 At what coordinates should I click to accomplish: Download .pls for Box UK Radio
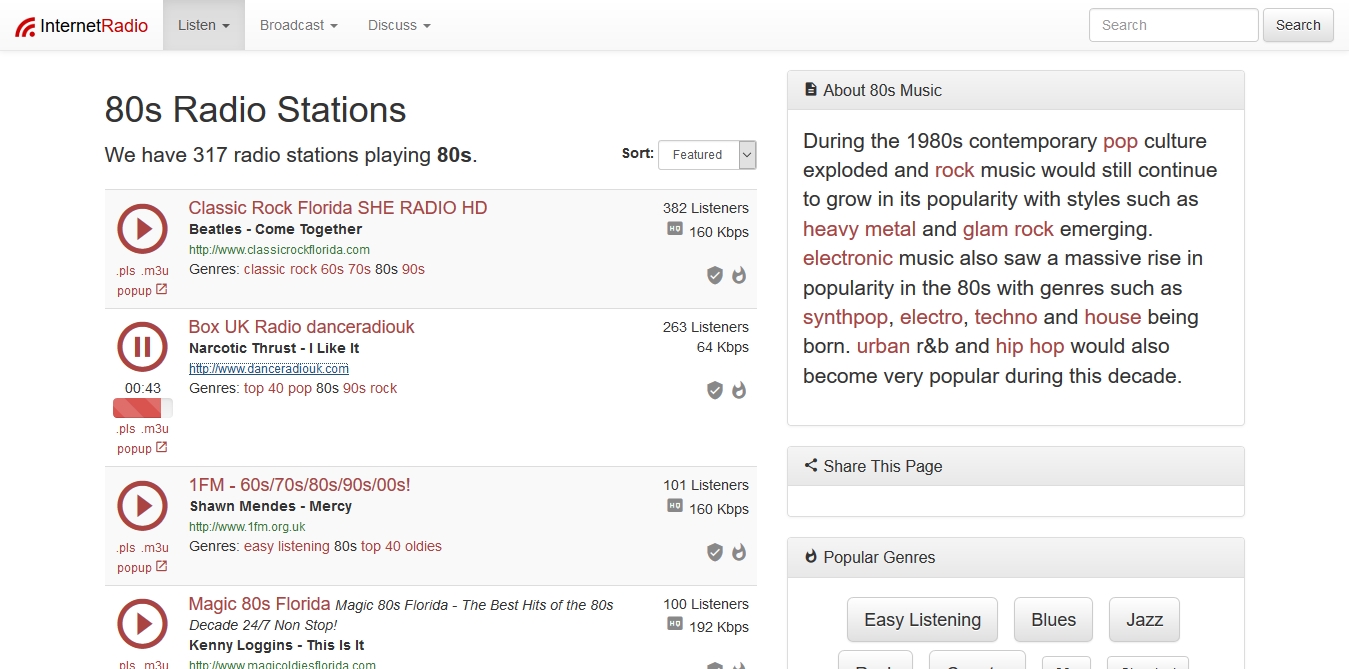(x=126, y=429)
